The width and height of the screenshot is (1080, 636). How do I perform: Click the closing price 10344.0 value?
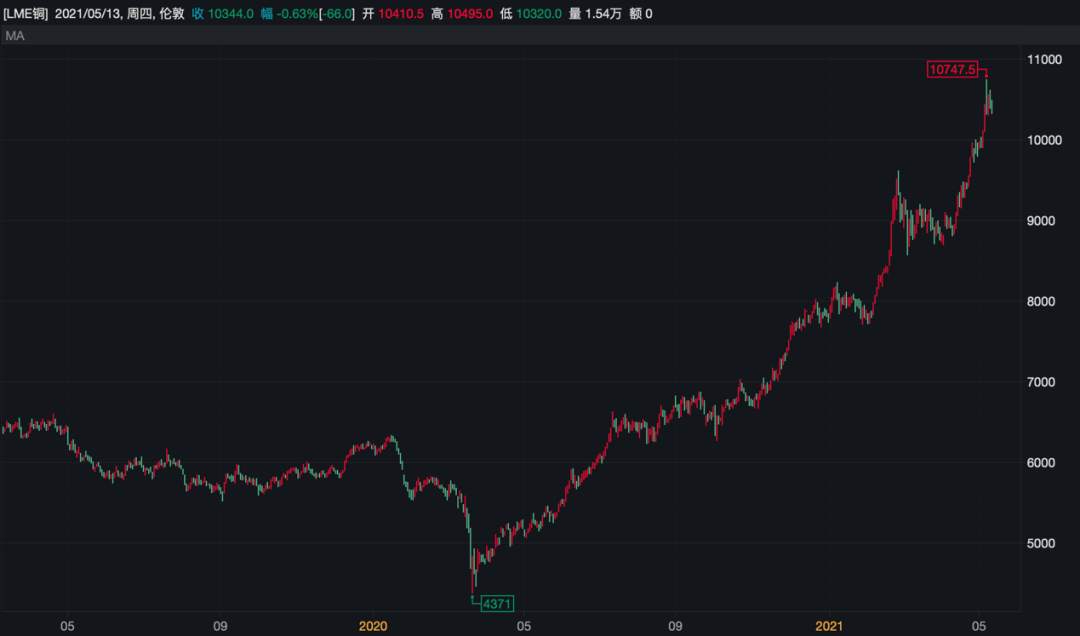(231, 14)
